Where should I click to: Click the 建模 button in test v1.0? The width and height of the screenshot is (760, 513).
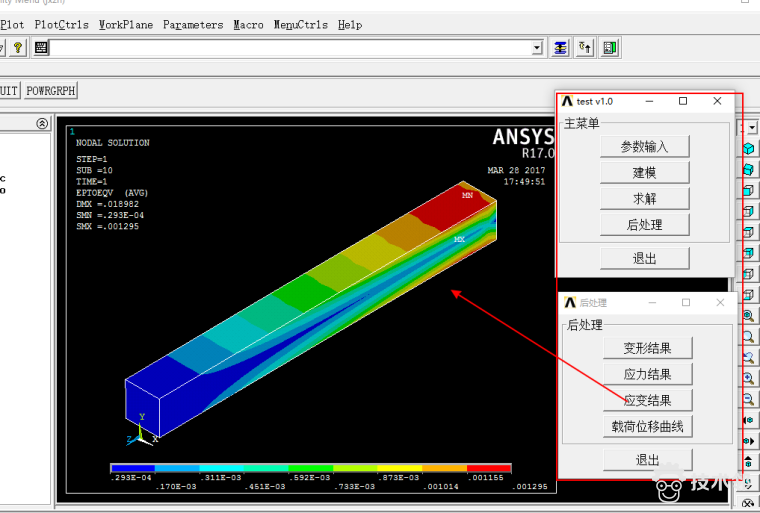[644, 173]
